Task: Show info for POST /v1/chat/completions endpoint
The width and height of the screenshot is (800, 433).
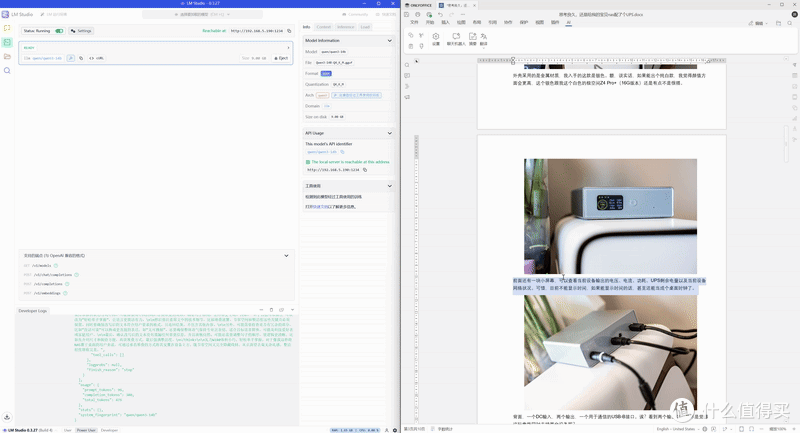Action: (x=77, y=275)
